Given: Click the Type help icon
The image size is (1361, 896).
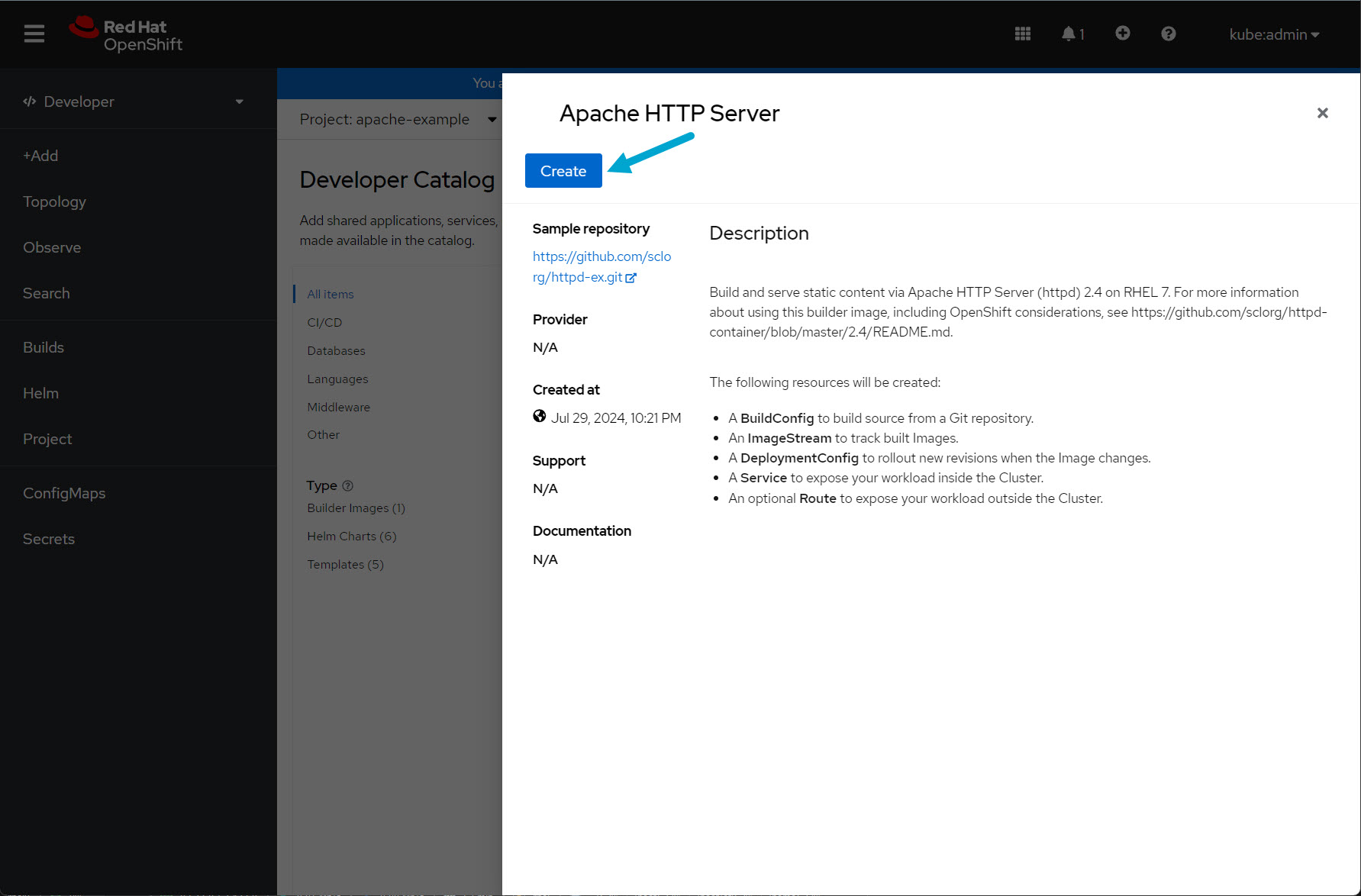Looking at the screenshot, I should pyautogui.click(x=348, y=485).
